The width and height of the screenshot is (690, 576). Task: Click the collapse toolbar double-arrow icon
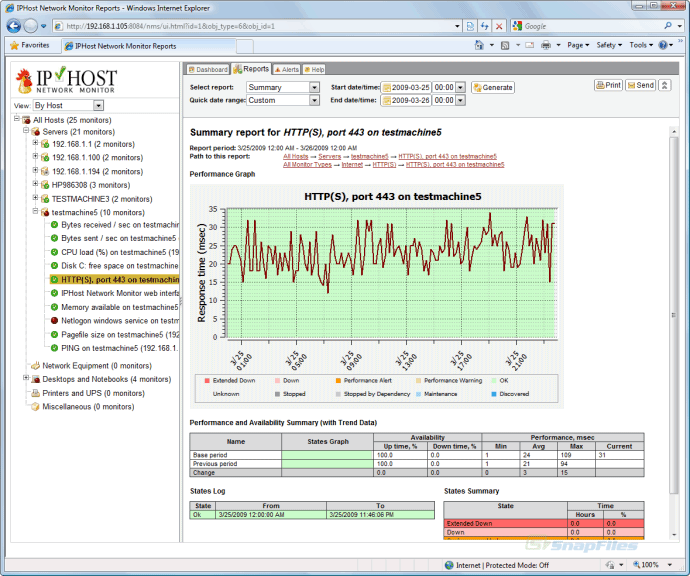click(665, 86)
